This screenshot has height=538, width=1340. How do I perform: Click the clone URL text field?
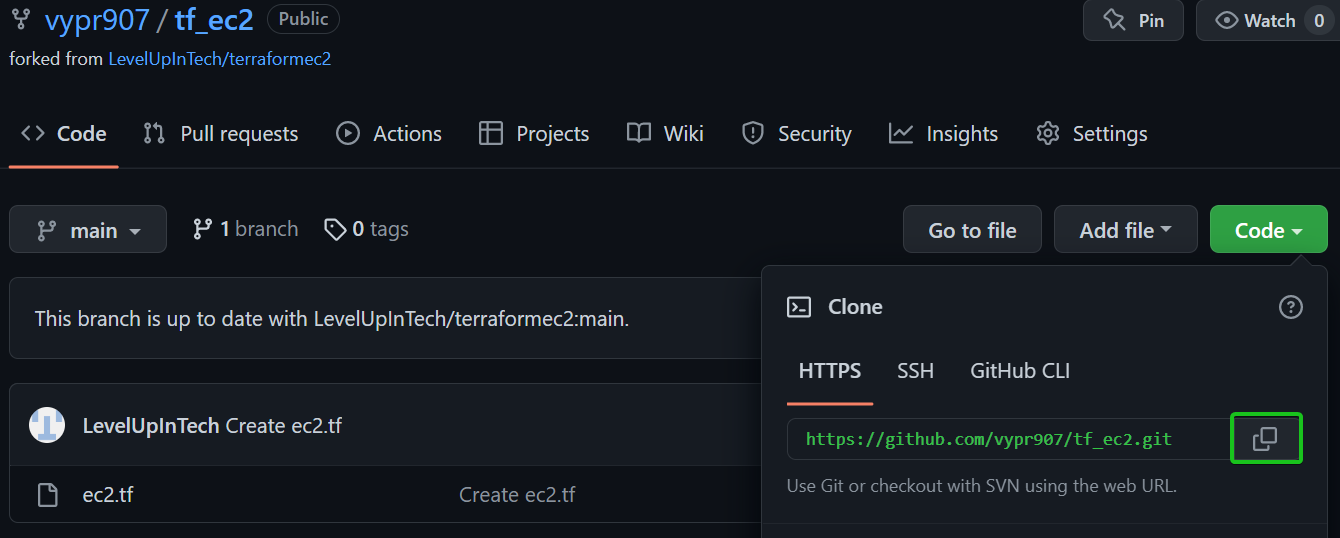point(1008,439)
